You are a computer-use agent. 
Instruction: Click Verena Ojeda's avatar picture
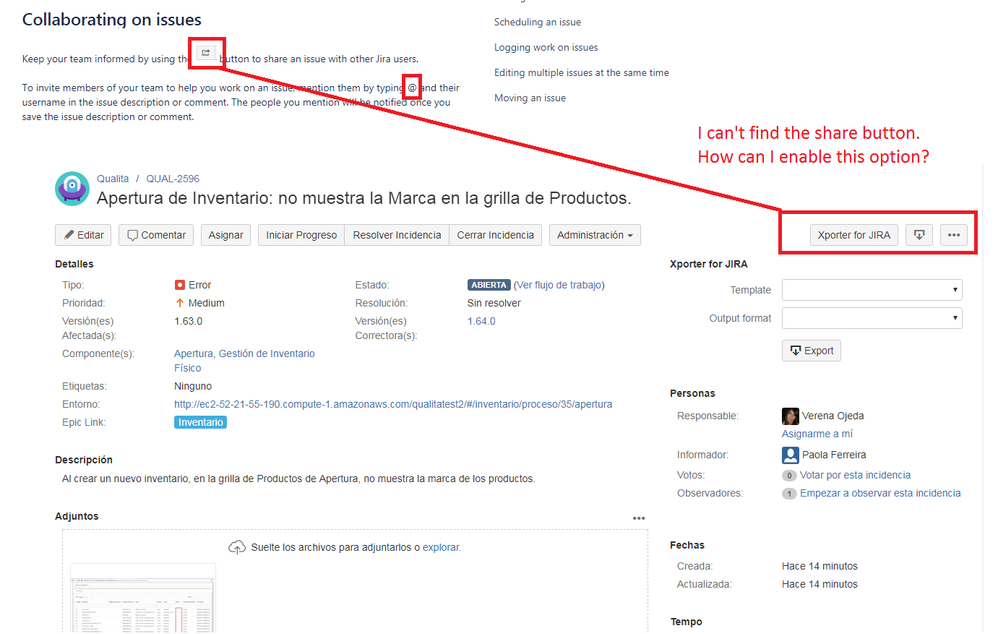pos(790,416)
